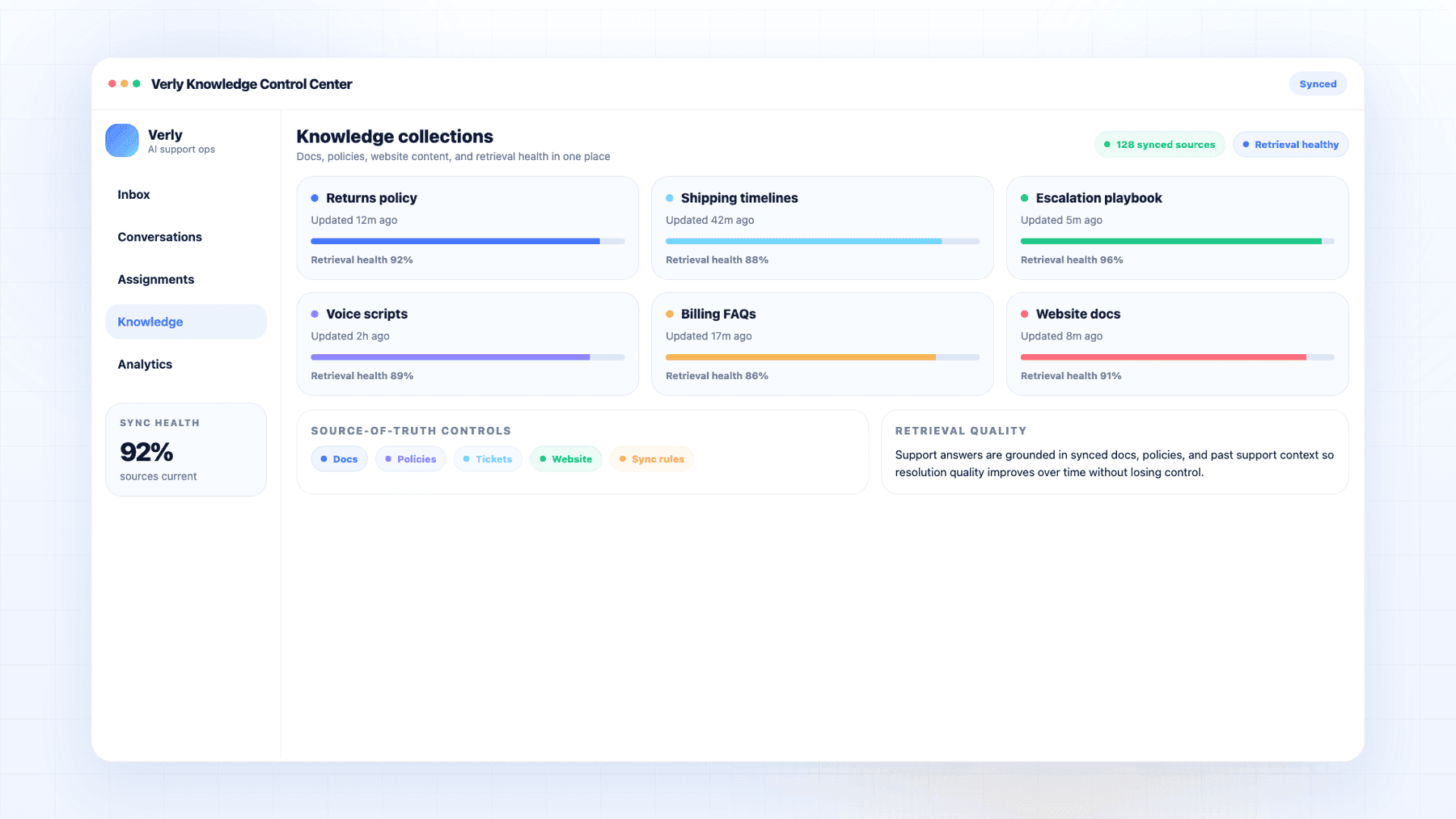Screen dimensions: 1456x819
Task: Click the Returns policy health progress bar
Action: click(x=468, y=241)
